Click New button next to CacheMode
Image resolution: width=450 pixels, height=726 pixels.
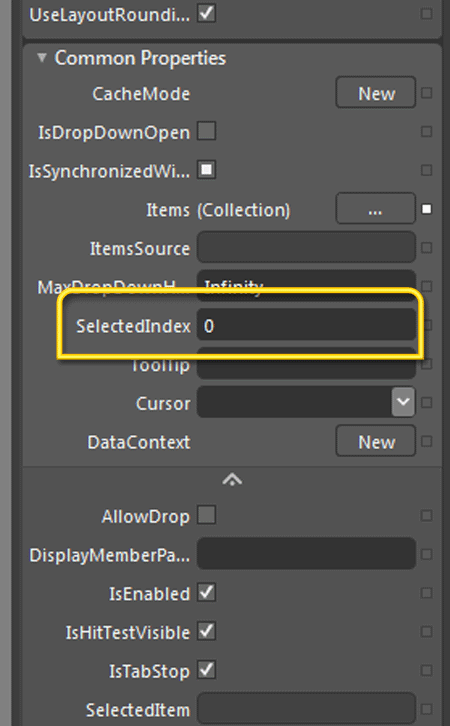[375, 93]
